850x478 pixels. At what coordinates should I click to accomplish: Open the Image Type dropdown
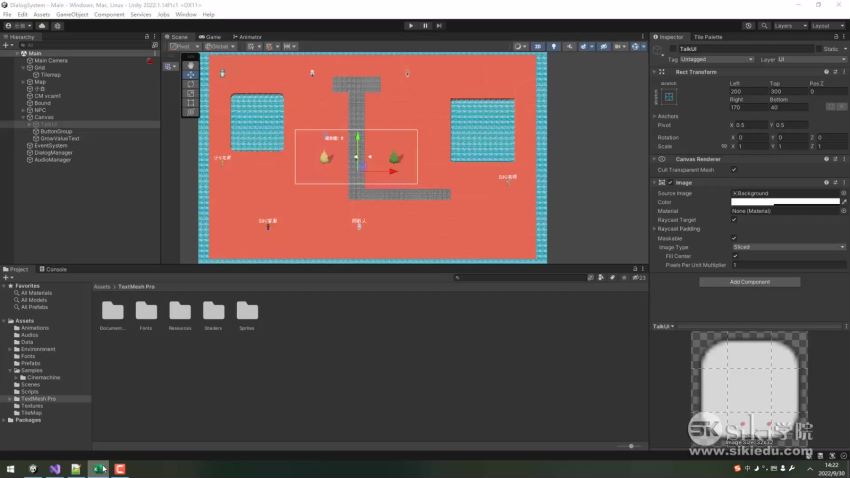[788, 247]
